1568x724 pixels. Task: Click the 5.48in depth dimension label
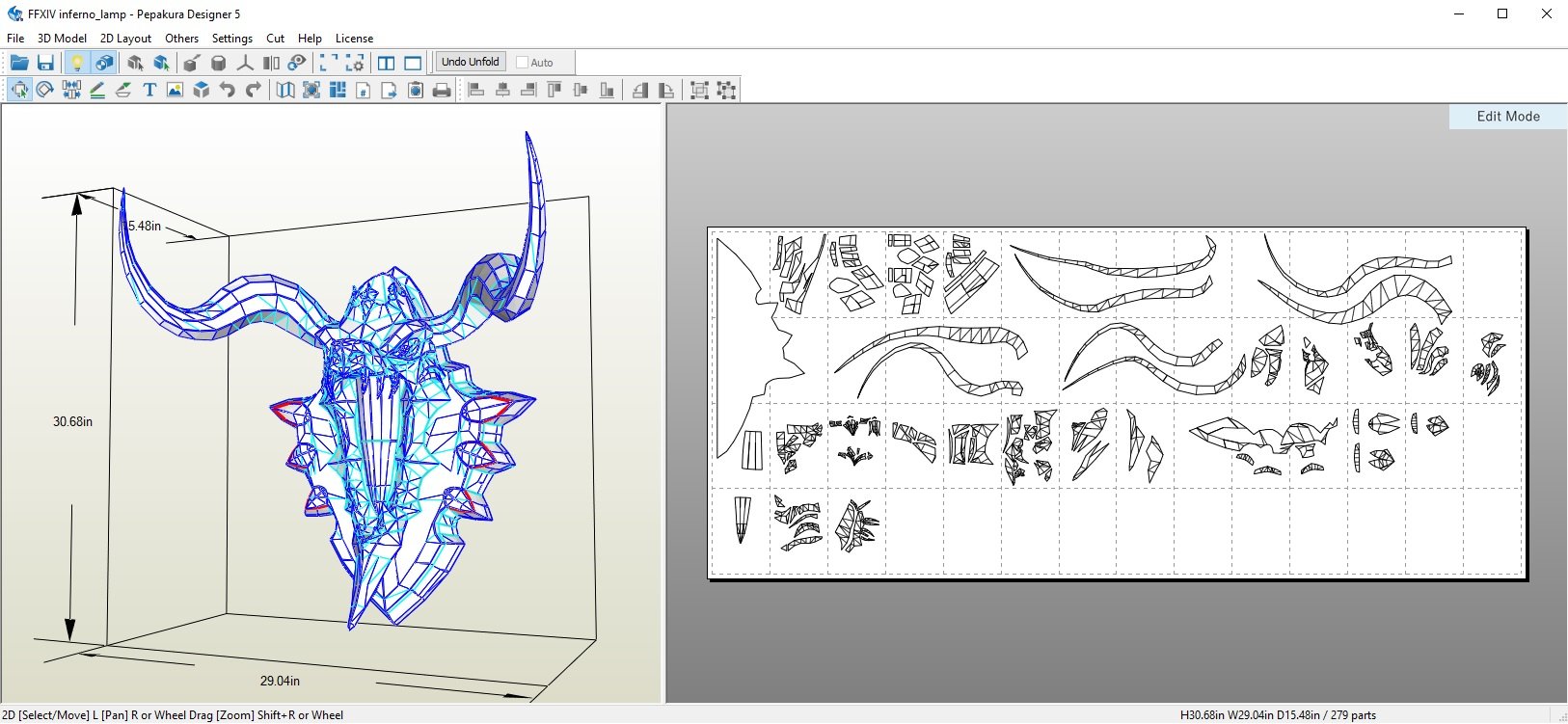[145, 226]
